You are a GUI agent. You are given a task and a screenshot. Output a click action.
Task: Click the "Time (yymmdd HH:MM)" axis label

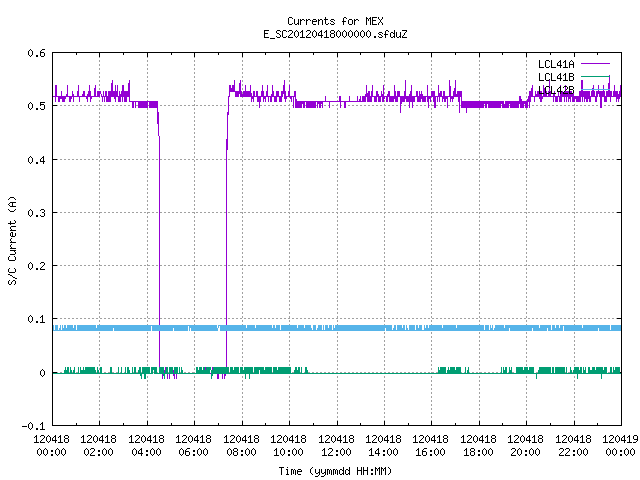335,471
